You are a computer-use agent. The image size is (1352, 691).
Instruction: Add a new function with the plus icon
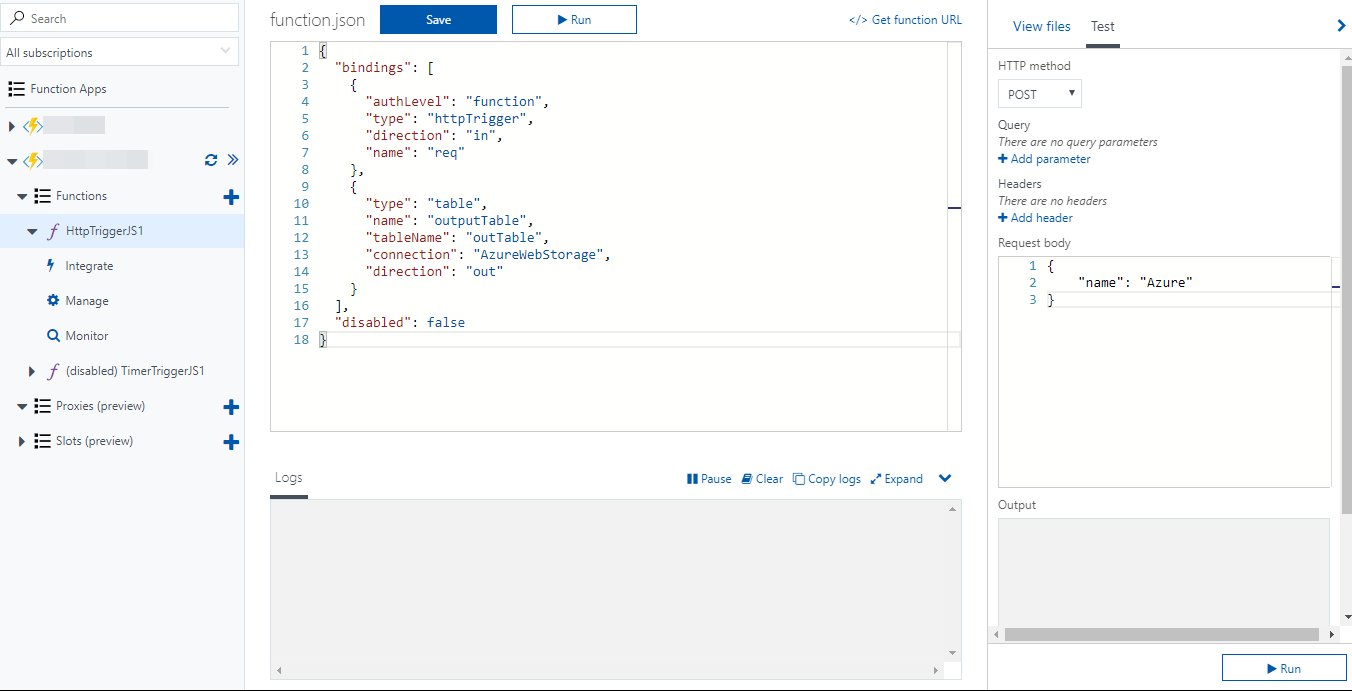(x=231, y=196)
